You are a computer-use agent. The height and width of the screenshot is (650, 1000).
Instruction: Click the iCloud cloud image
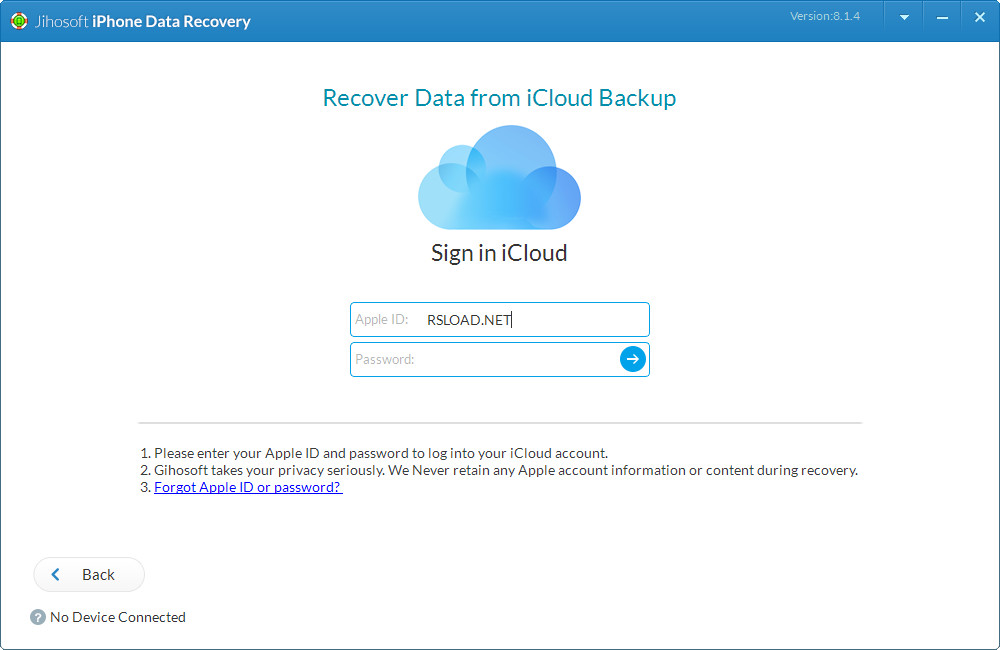point(499,177)
